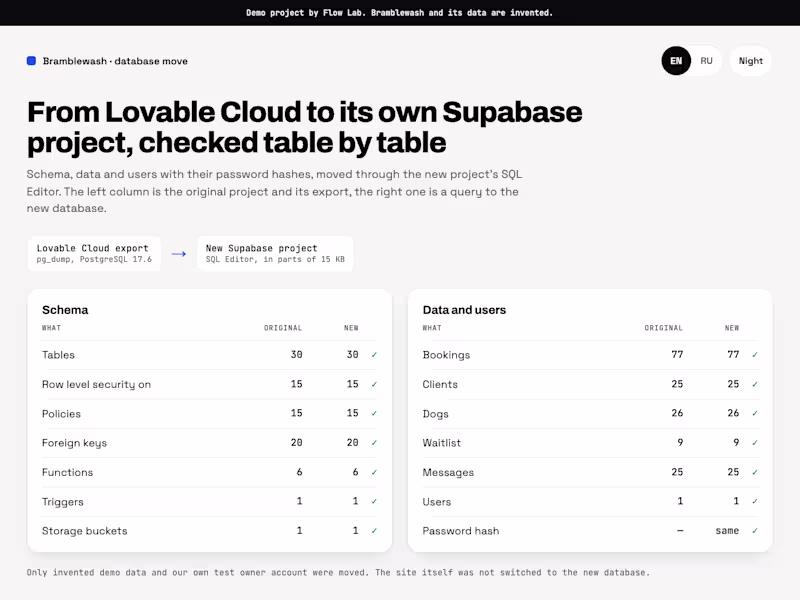Click the Waitlist row label
The width and height of the screenshot is (800, 600).
(441, 443)
